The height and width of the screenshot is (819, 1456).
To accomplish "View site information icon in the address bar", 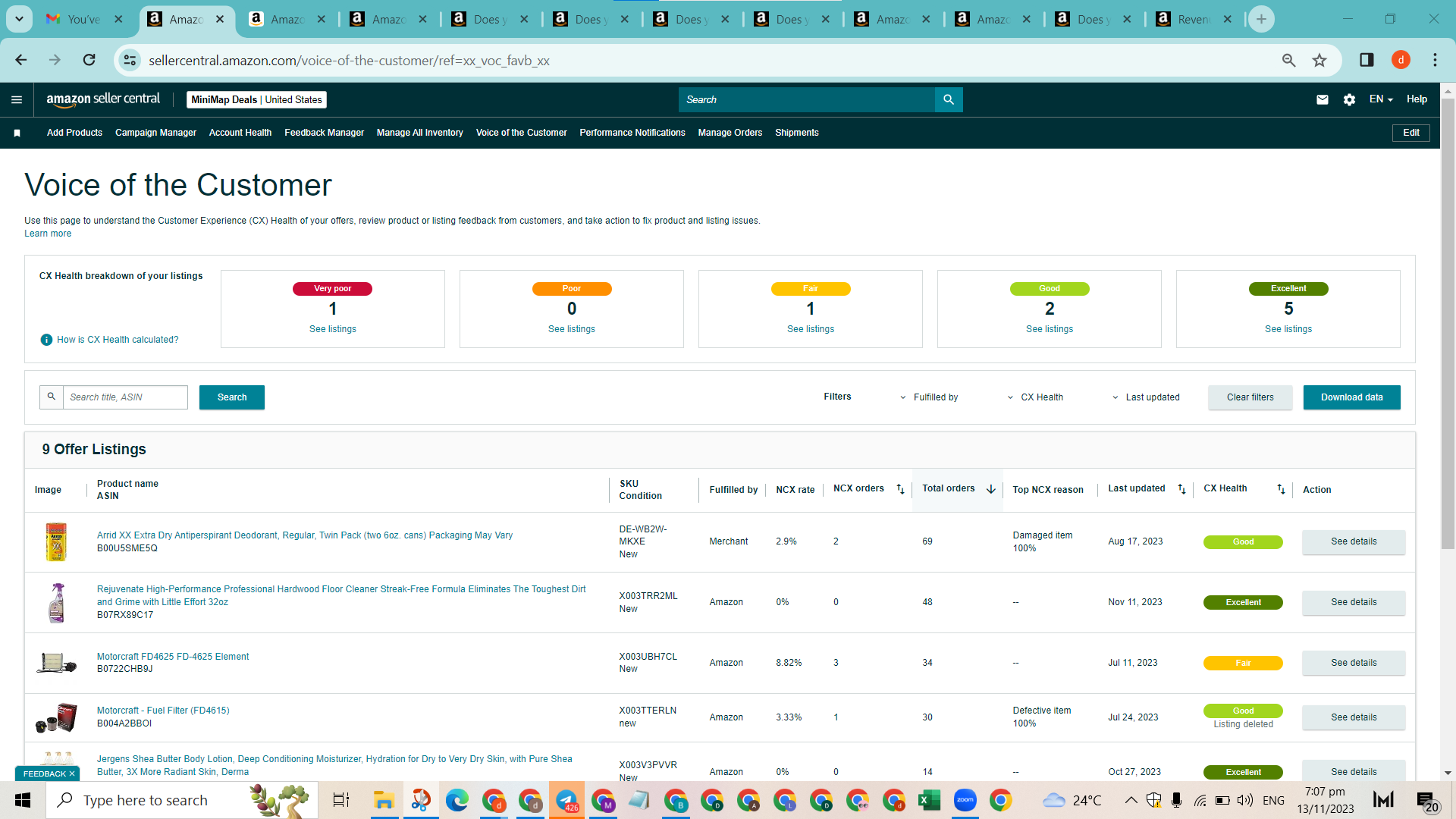I will 130,60.
